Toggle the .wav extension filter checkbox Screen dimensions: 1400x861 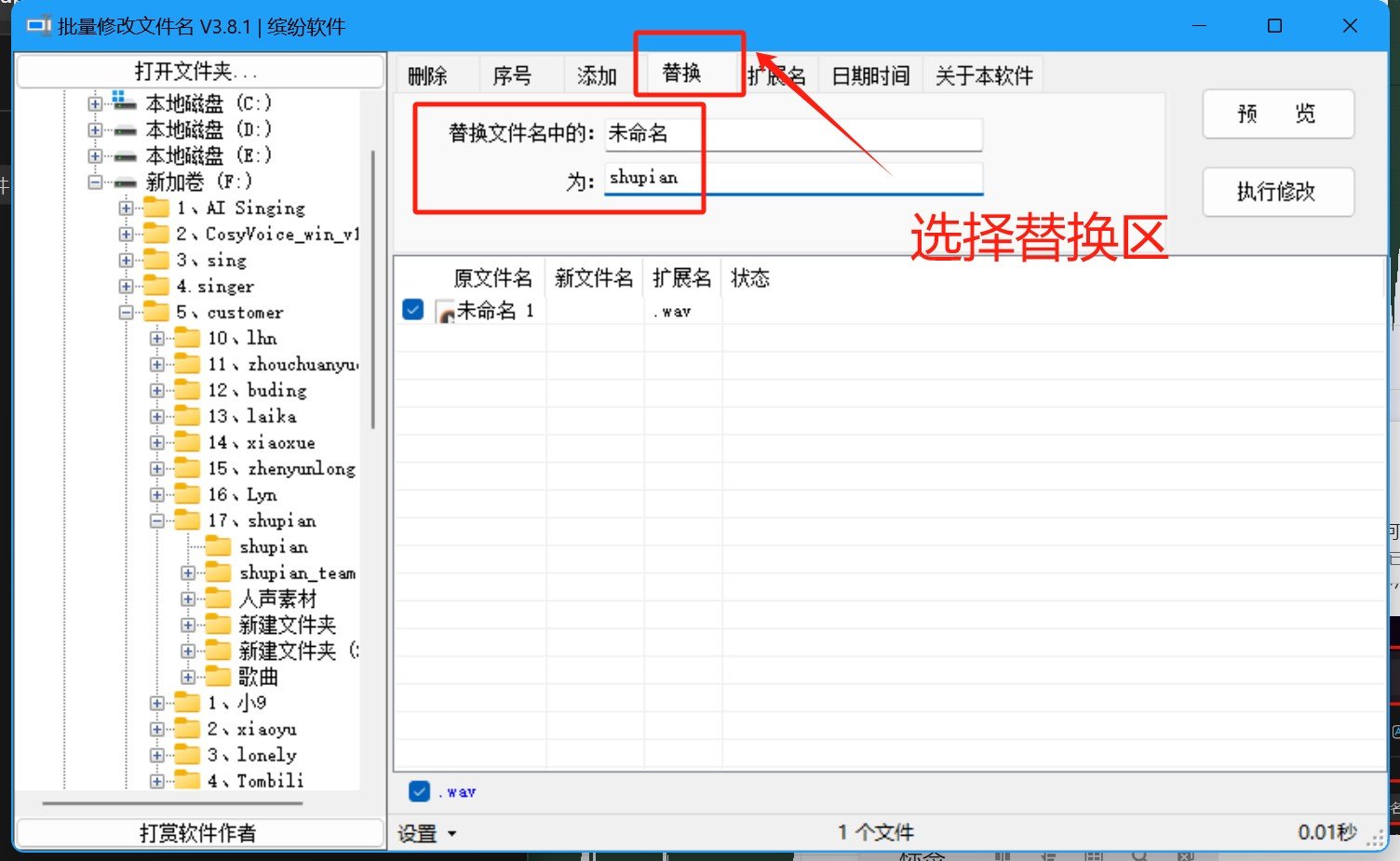tap(420, 791)
